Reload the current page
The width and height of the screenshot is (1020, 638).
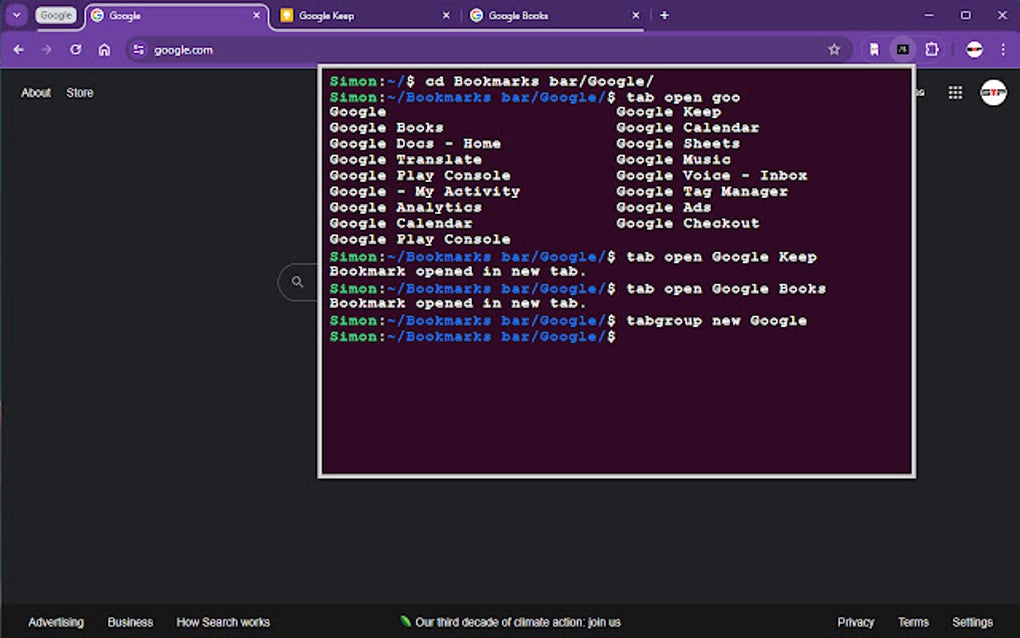click(x=76, y=49)
